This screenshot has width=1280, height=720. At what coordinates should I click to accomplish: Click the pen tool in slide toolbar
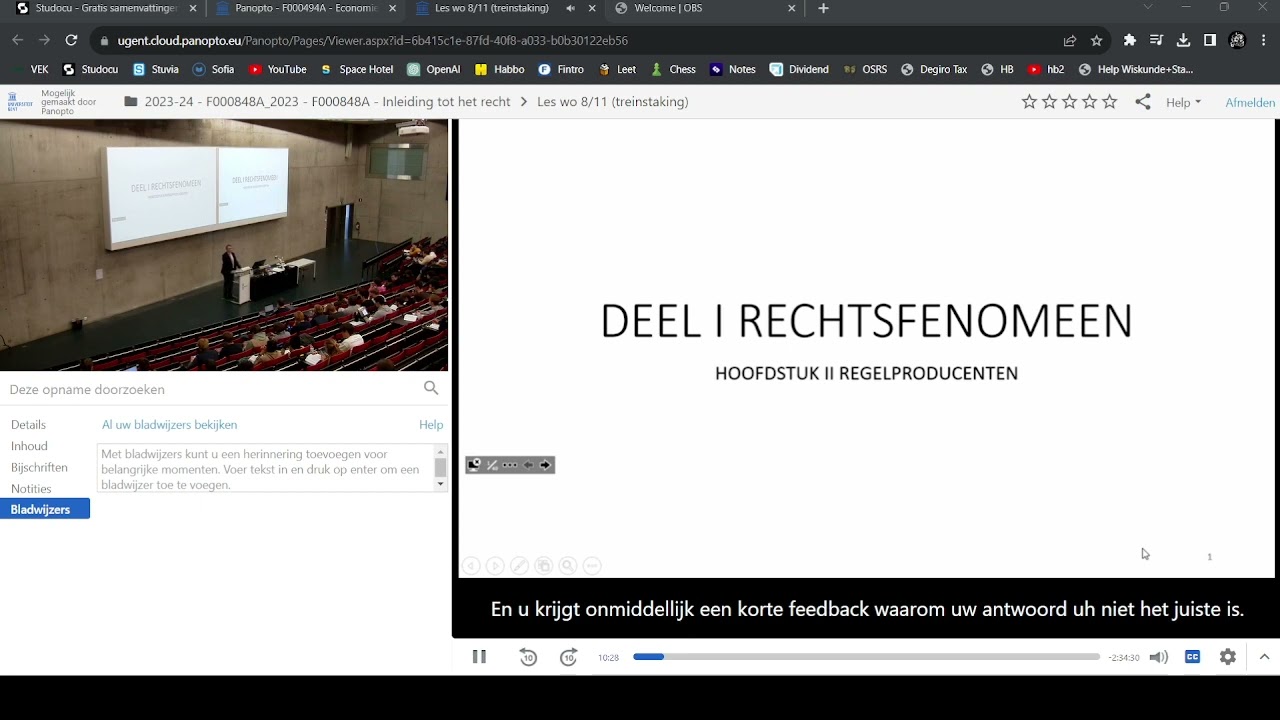click(492, 465)
